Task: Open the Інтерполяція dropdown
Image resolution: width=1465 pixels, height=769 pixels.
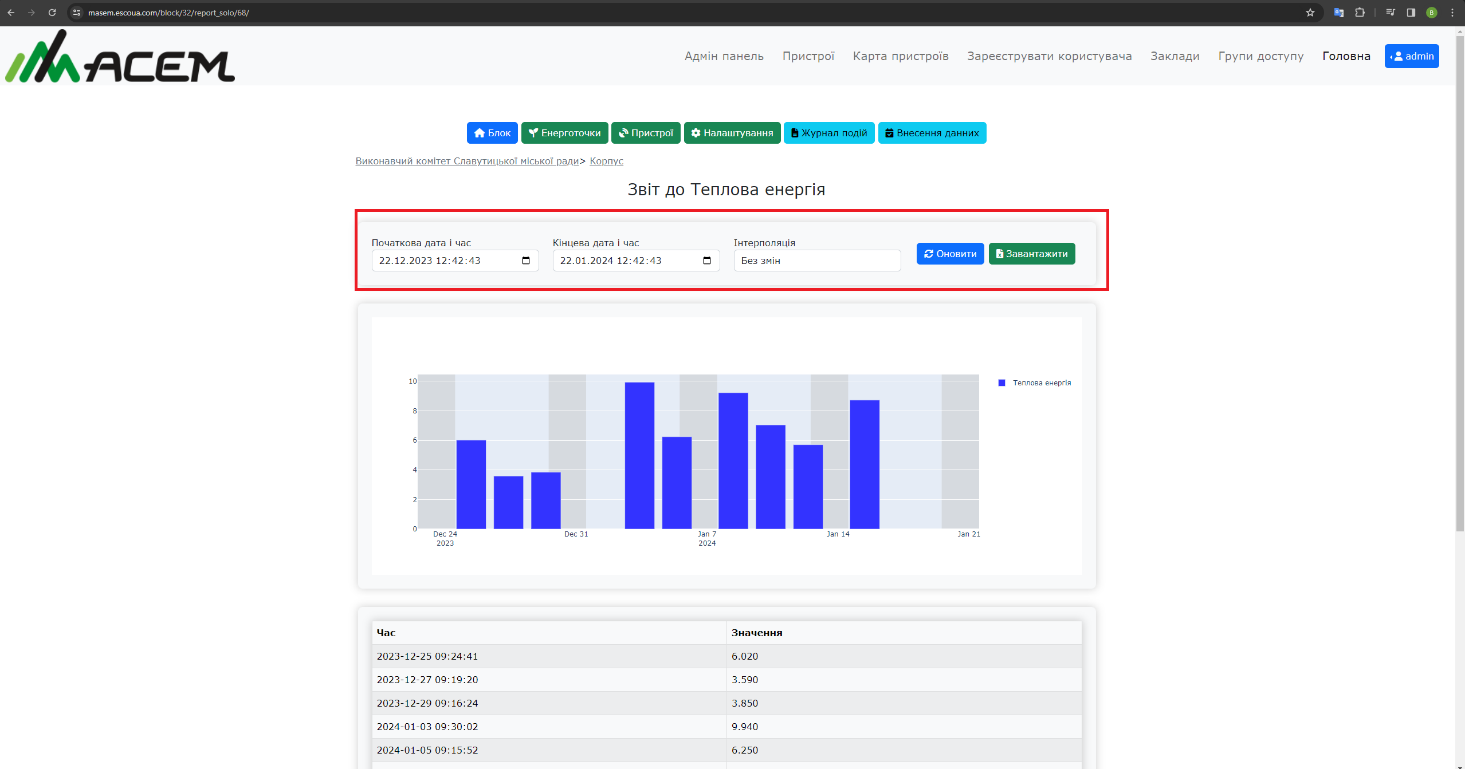Action: point(816,261)
